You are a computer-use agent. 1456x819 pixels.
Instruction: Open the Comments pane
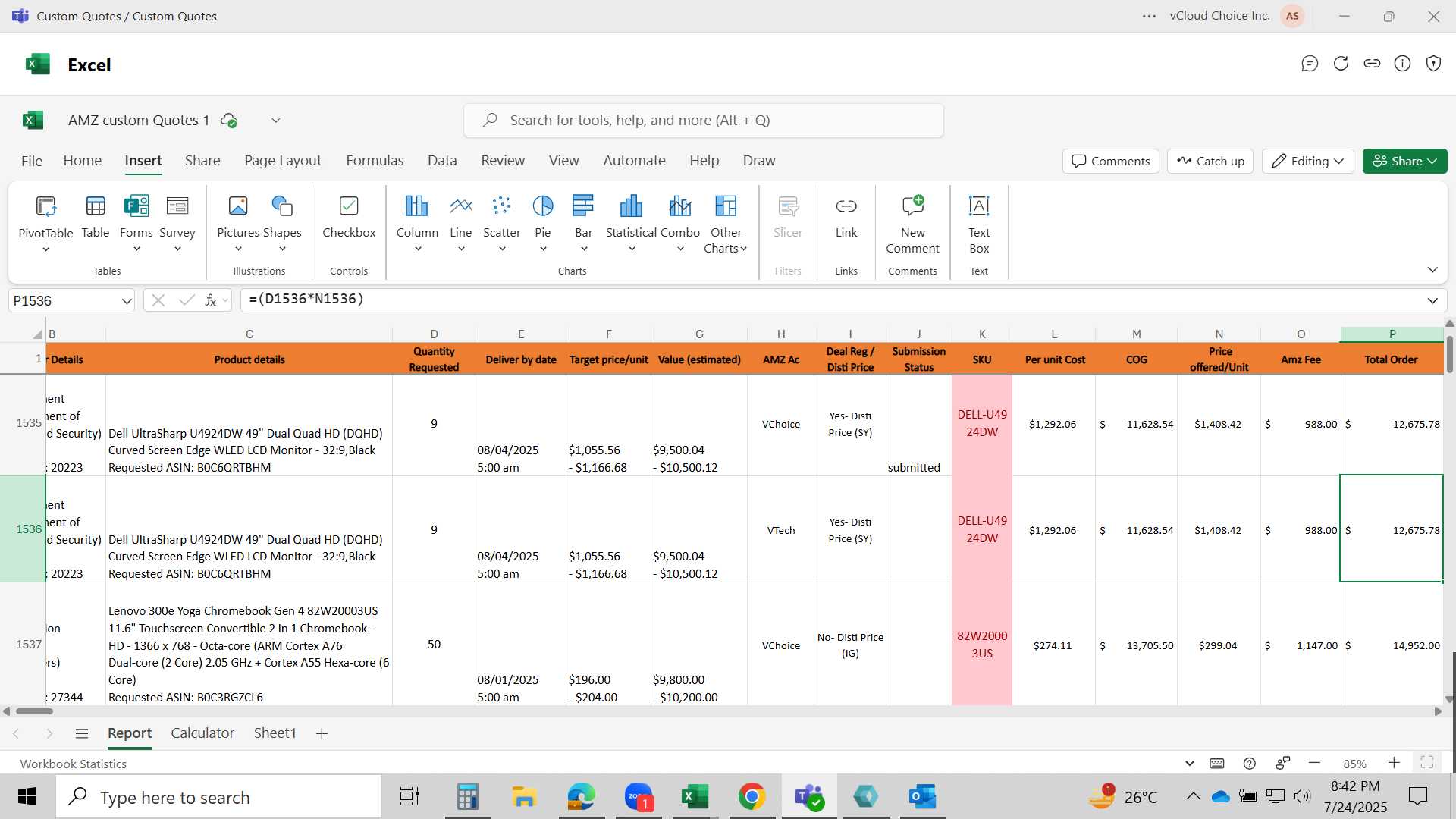(1111, 161)
